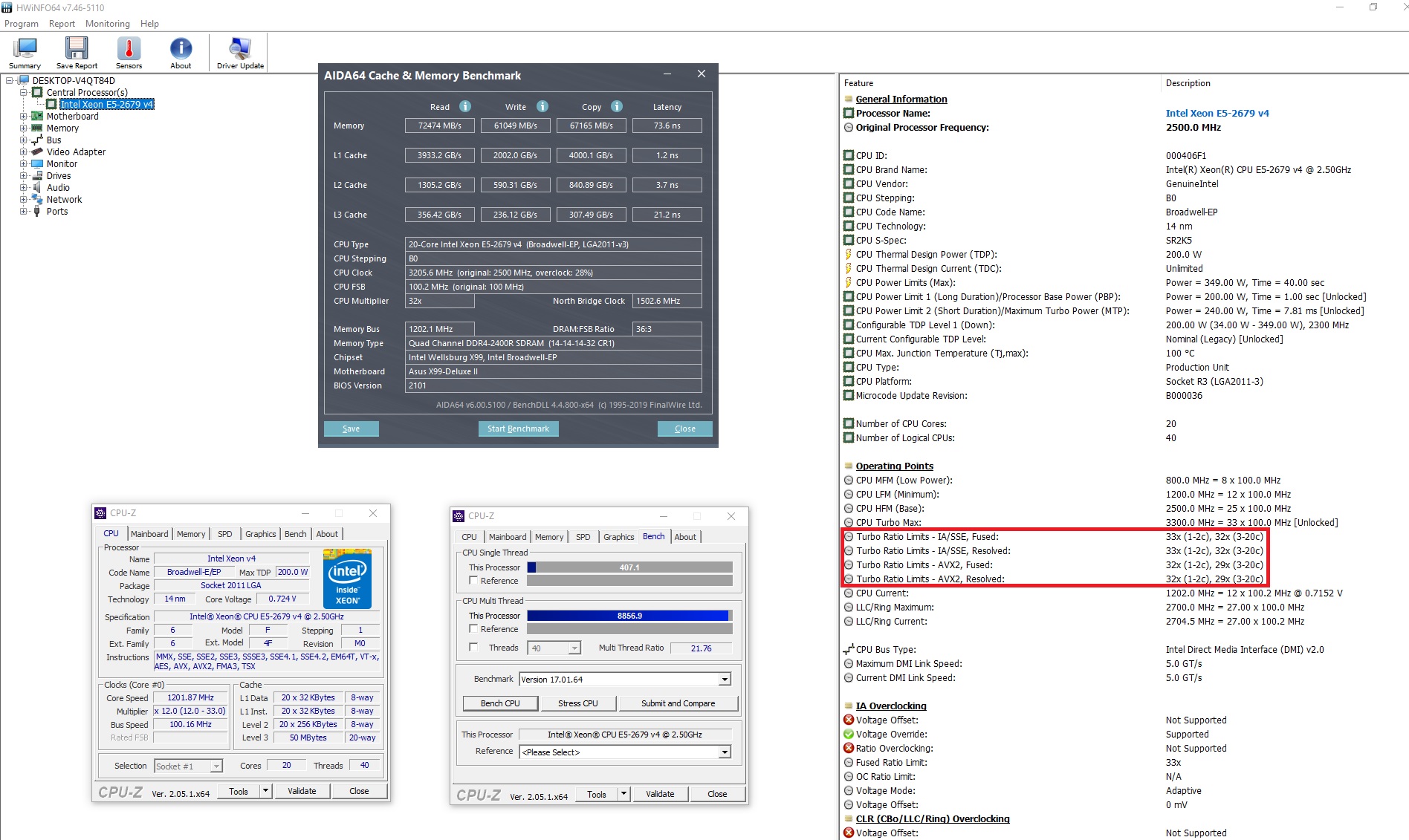Expand the Network tree node
The height and width of the screenshot is (840, 1409).
pyautogui.click(x=24, y=200)
